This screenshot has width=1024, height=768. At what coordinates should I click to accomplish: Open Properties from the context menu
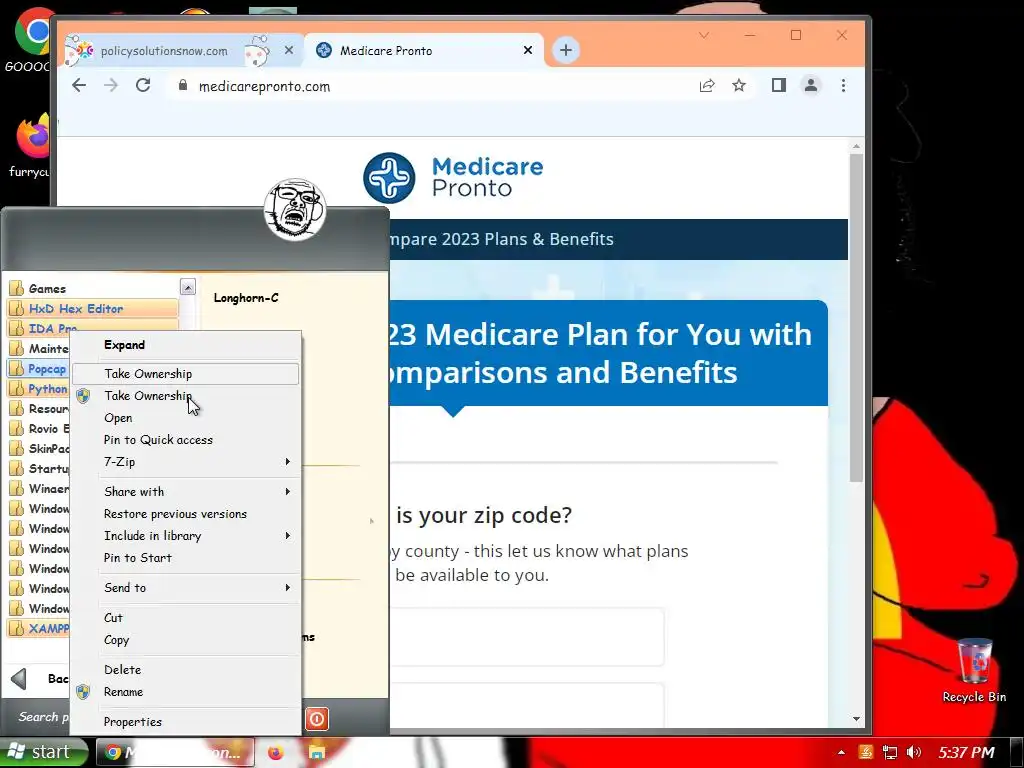tap(185, 722)
